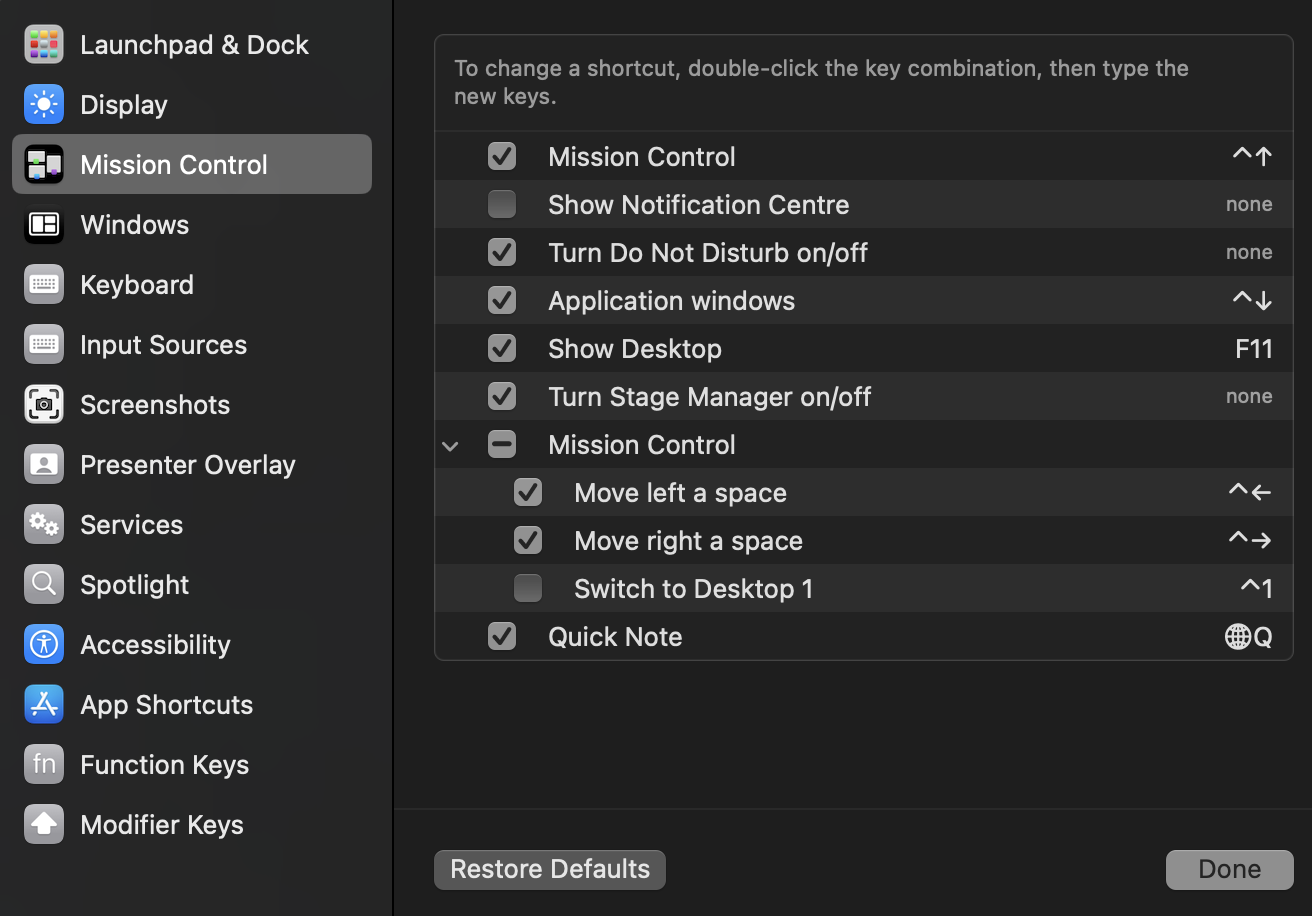Enable Switch to Desktop 1 checkbox

click(528, 589)
